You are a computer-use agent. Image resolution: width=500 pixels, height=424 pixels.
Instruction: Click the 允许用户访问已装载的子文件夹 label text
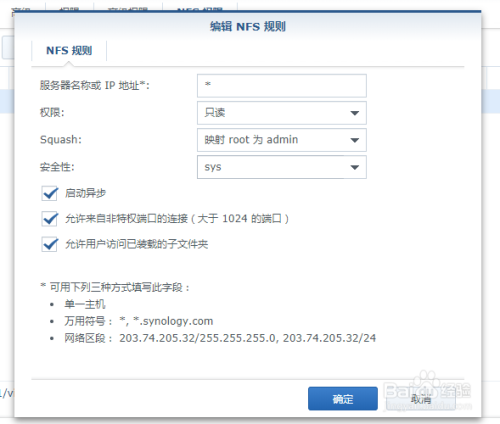click(x=136, y=244)
